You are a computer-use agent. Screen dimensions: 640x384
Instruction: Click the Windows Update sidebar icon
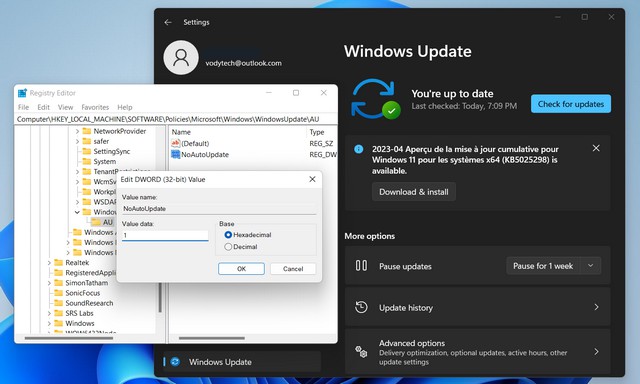point(175,362)
